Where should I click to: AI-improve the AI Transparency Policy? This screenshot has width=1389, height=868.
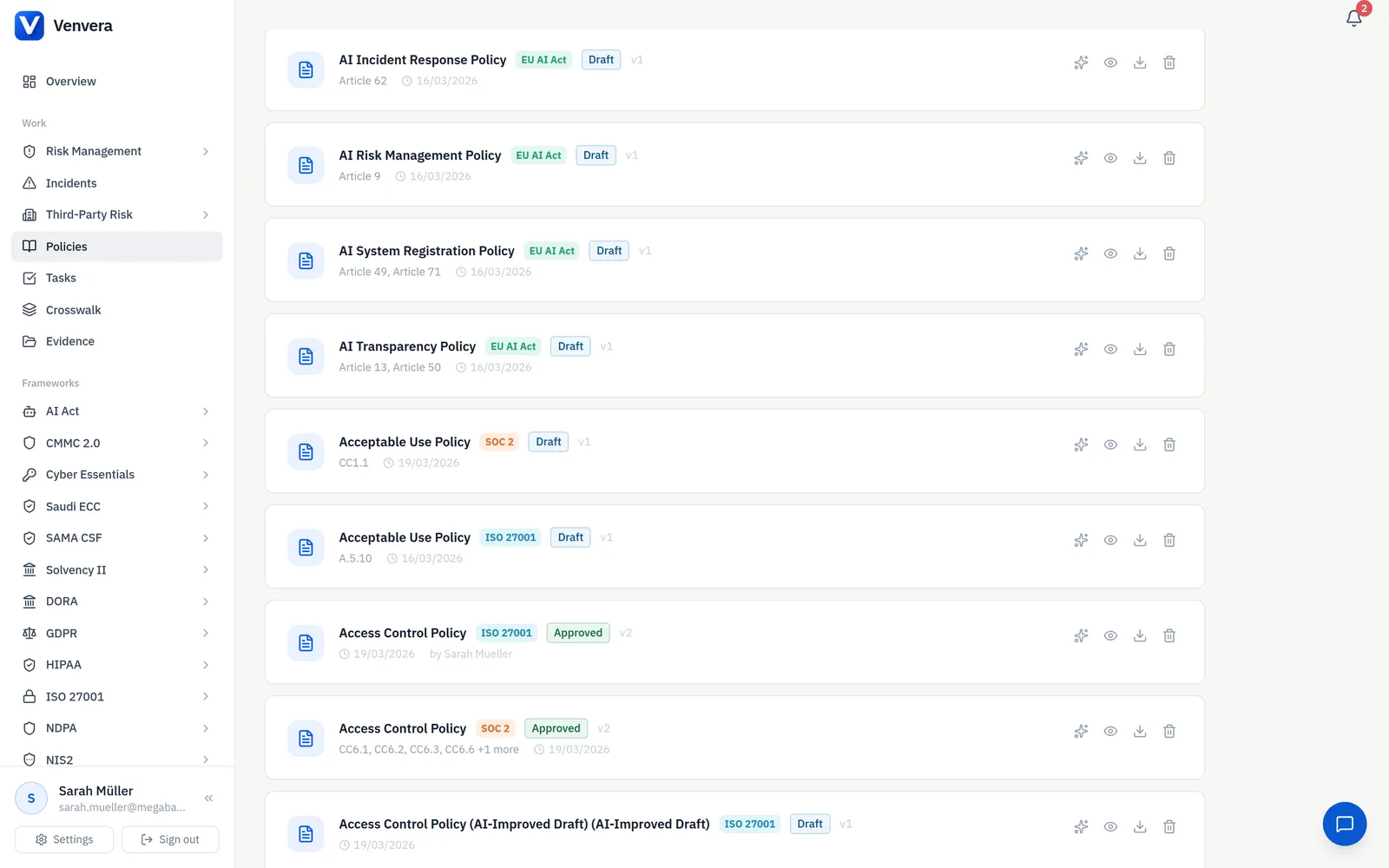pos(1081,349)
